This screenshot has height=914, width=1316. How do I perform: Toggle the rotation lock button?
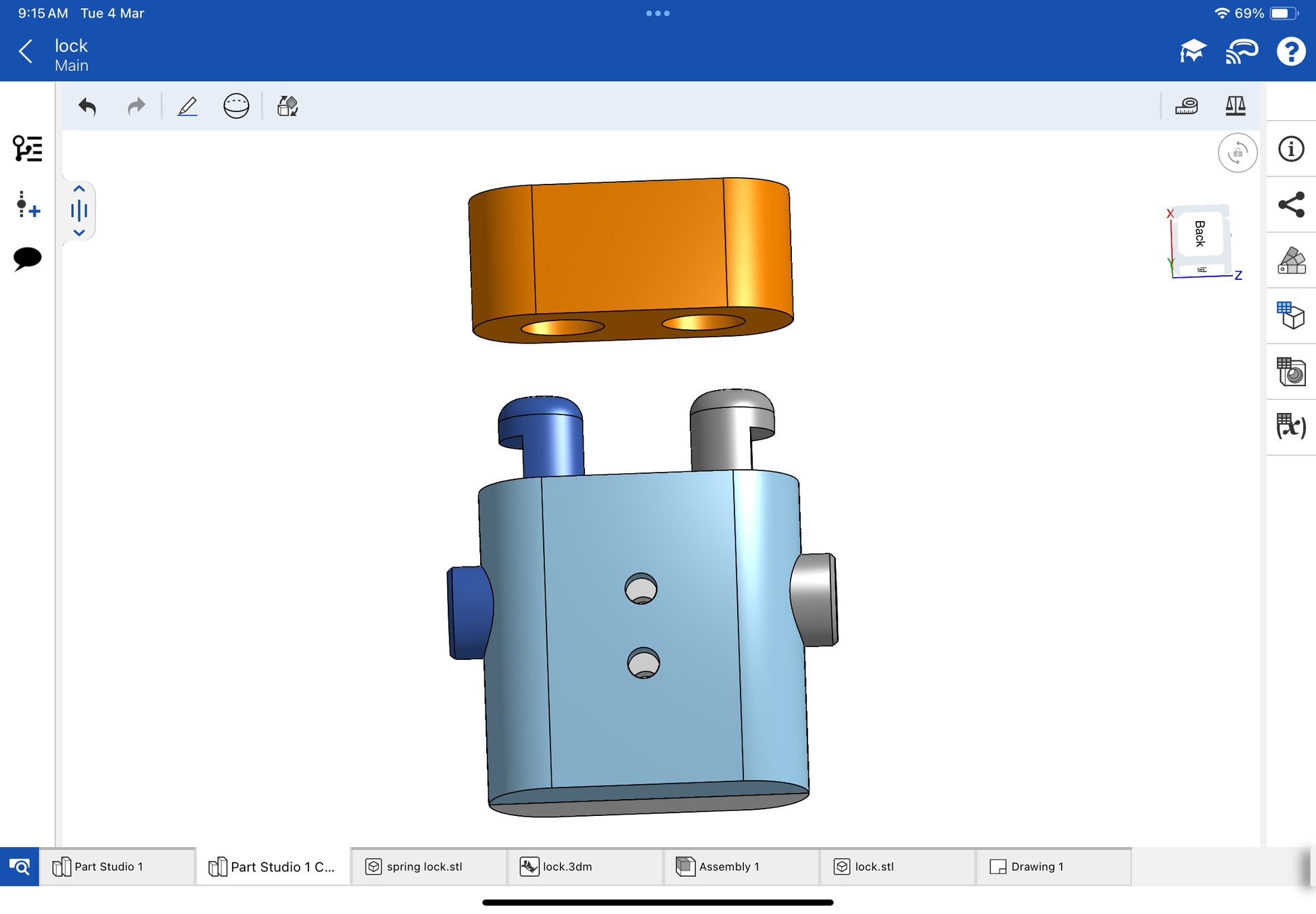click(1237, 153)
